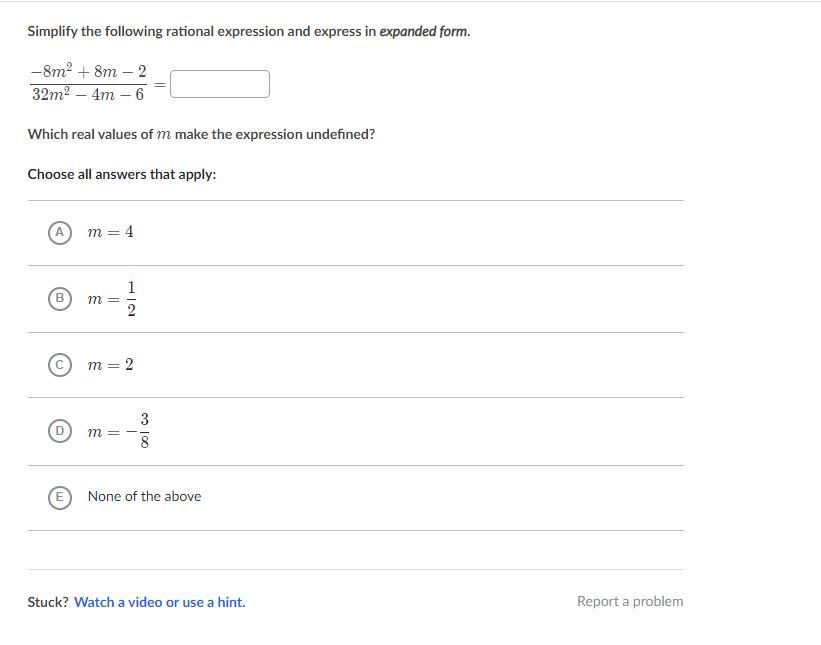The image size is (821, 645).
Task: Click the 'Which real values of m' question
Action: (x=202, y=135)
